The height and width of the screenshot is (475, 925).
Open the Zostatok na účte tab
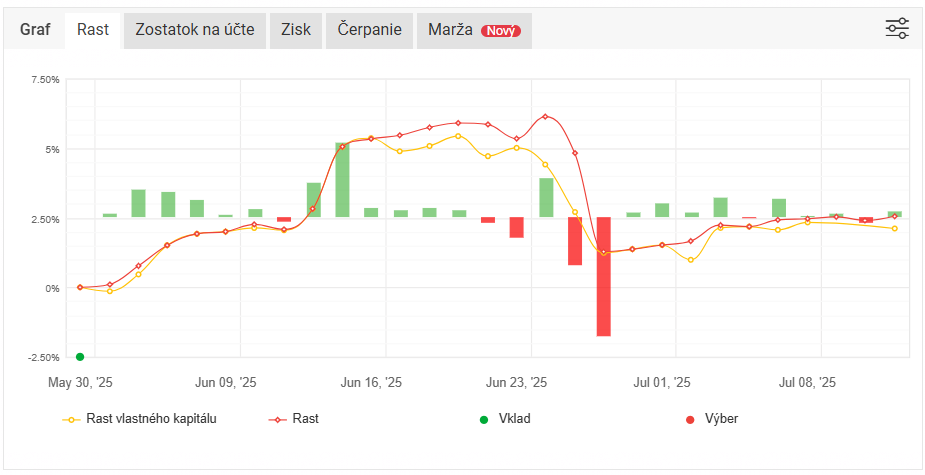pyautogui.click(x=195, y=30)
